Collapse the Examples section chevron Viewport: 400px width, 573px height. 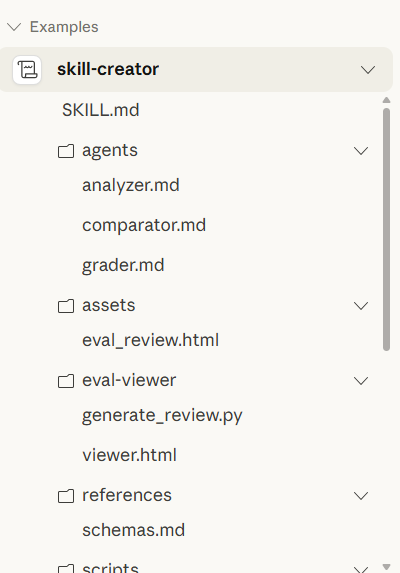click(x=14, y=27)
